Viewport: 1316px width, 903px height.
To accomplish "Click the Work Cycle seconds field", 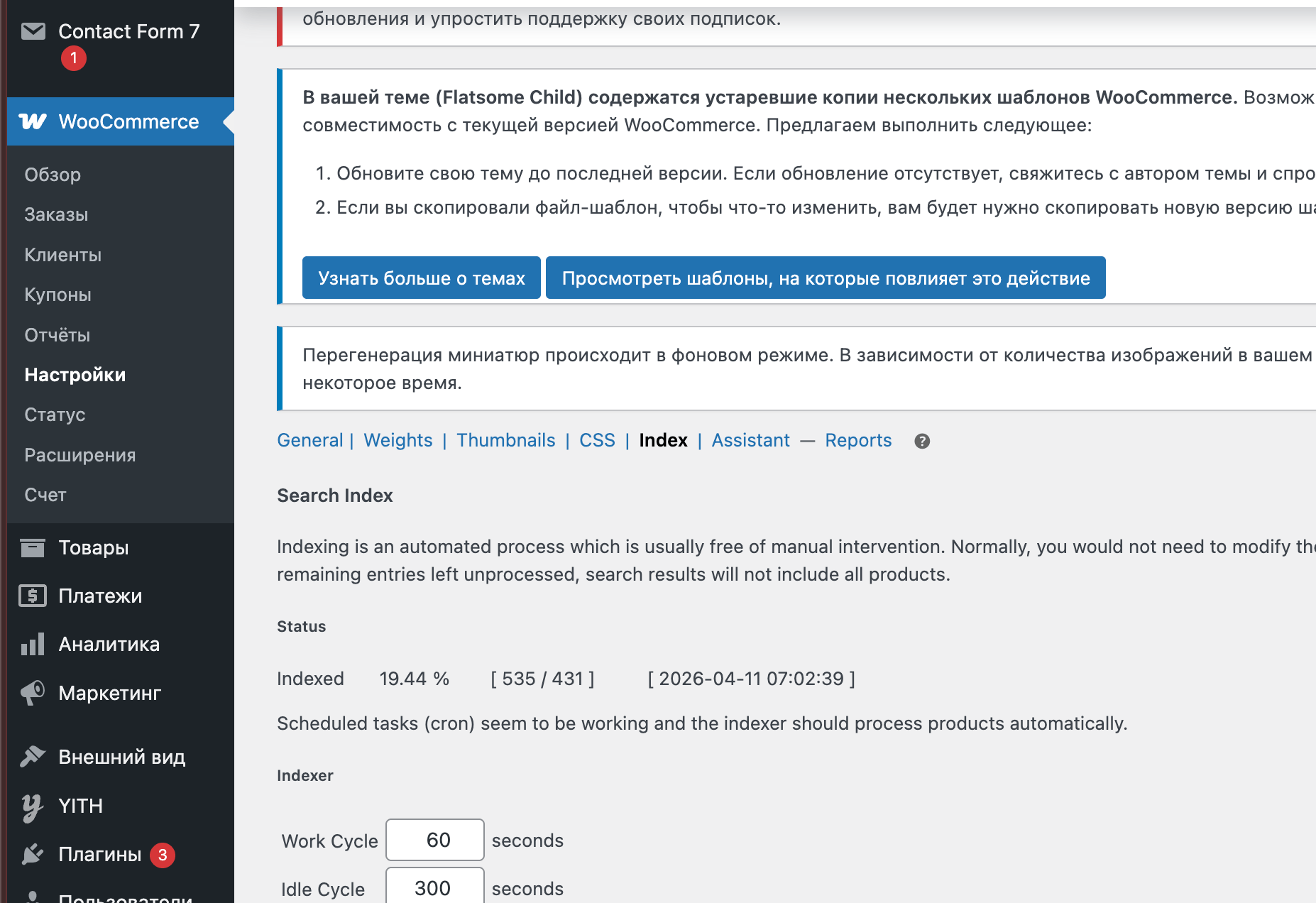I will 435,840.
